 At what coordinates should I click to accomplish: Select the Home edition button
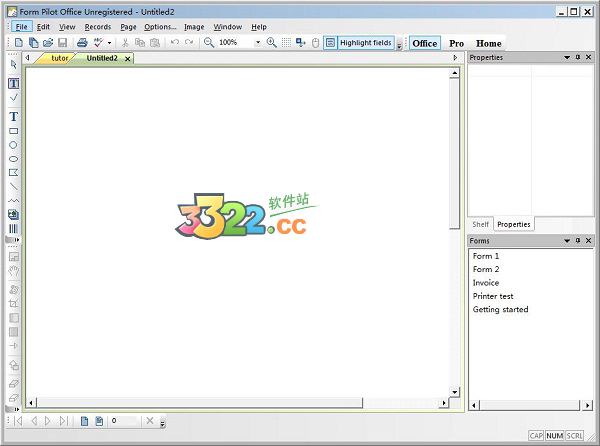[488, 43]
